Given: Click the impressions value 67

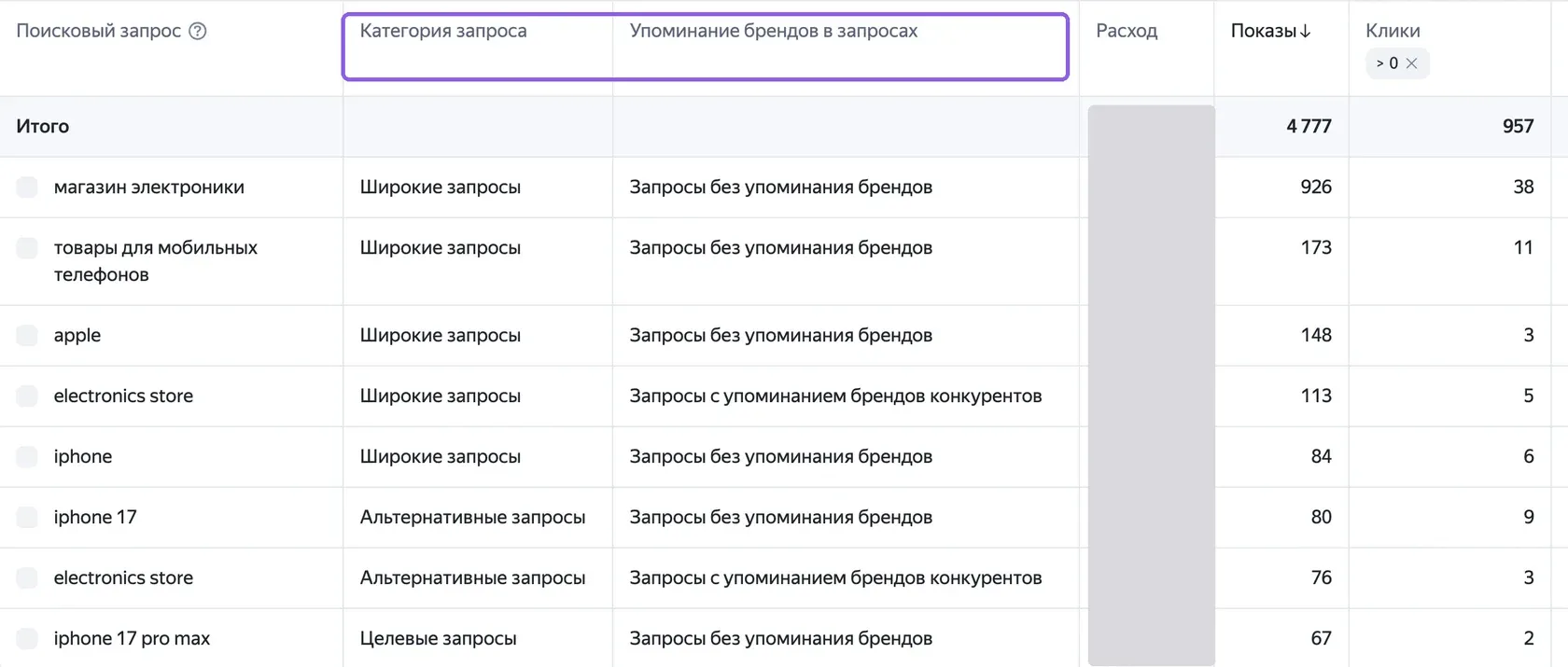Looking at the screenshot, I should [x=1321, y=638].
